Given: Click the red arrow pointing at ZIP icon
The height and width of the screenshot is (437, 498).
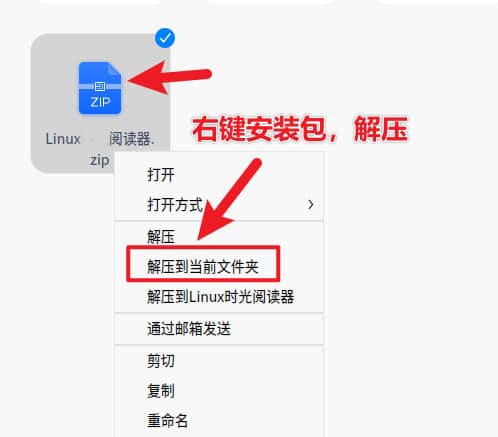Looking at the screenshot, I should (169, 77).
